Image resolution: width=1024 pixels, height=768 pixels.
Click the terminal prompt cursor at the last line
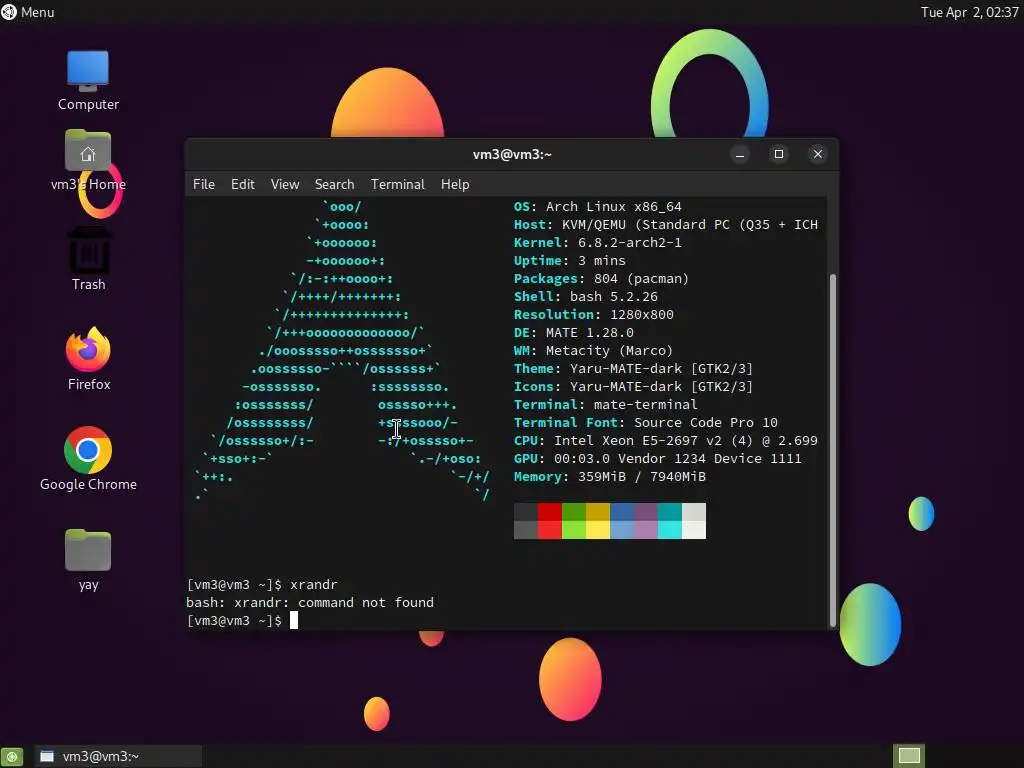tap(294, 620)
